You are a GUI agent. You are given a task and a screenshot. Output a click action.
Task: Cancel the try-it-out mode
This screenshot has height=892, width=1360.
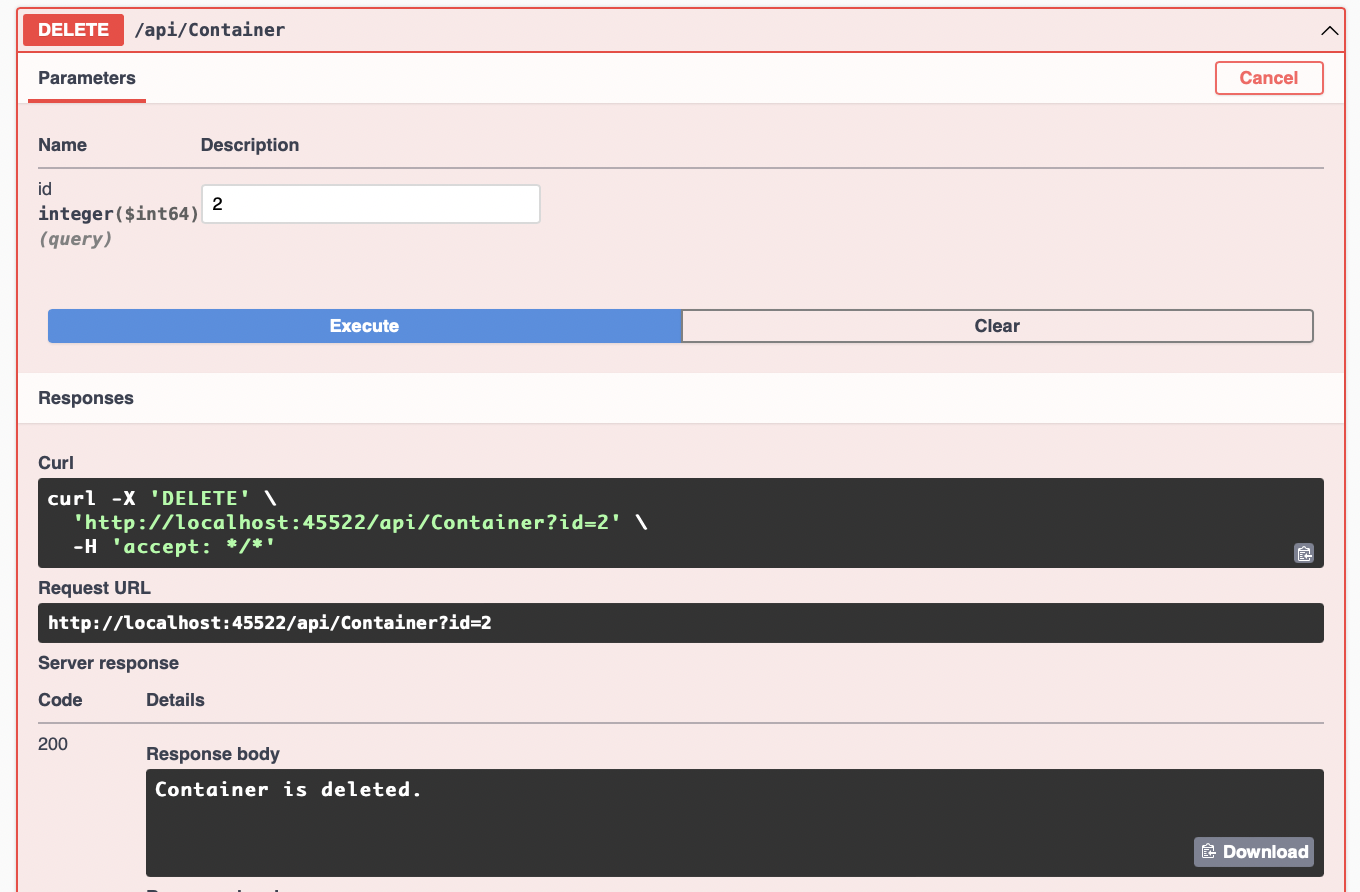(1268, 77)
